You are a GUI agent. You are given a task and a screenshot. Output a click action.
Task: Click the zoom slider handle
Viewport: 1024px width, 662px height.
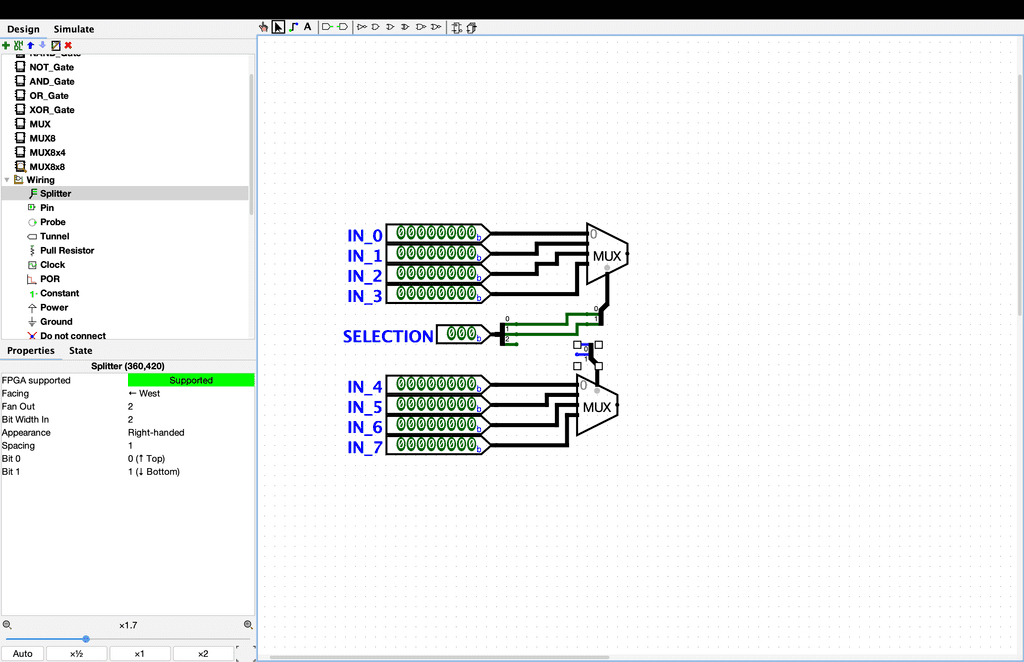click(86, 639)
